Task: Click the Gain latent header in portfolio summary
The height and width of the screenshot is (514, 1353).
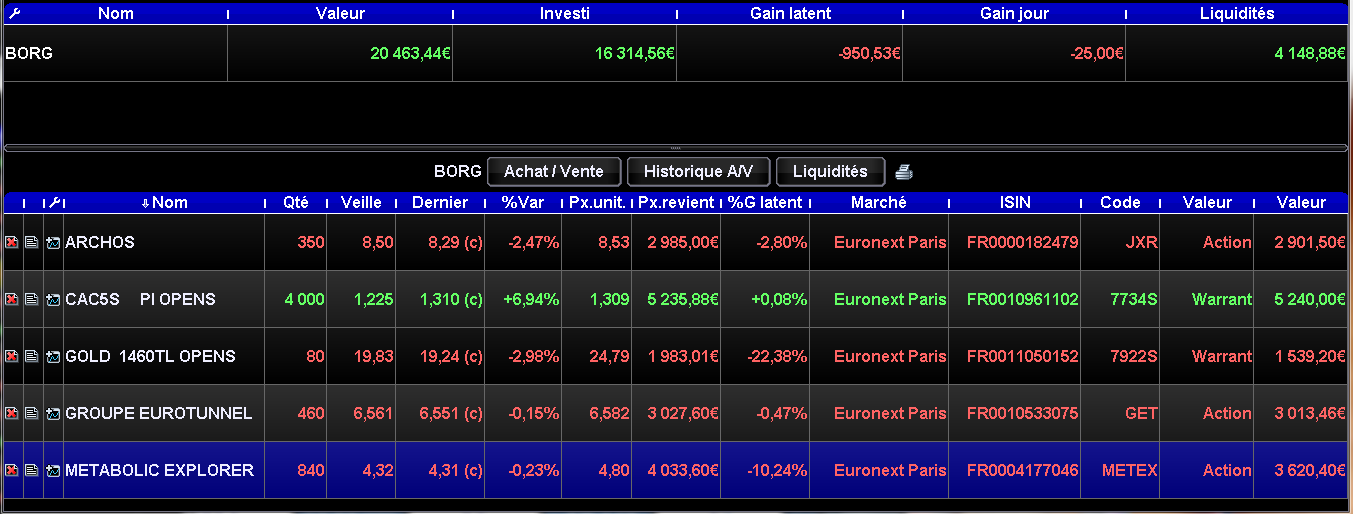Action: (790, 14)
